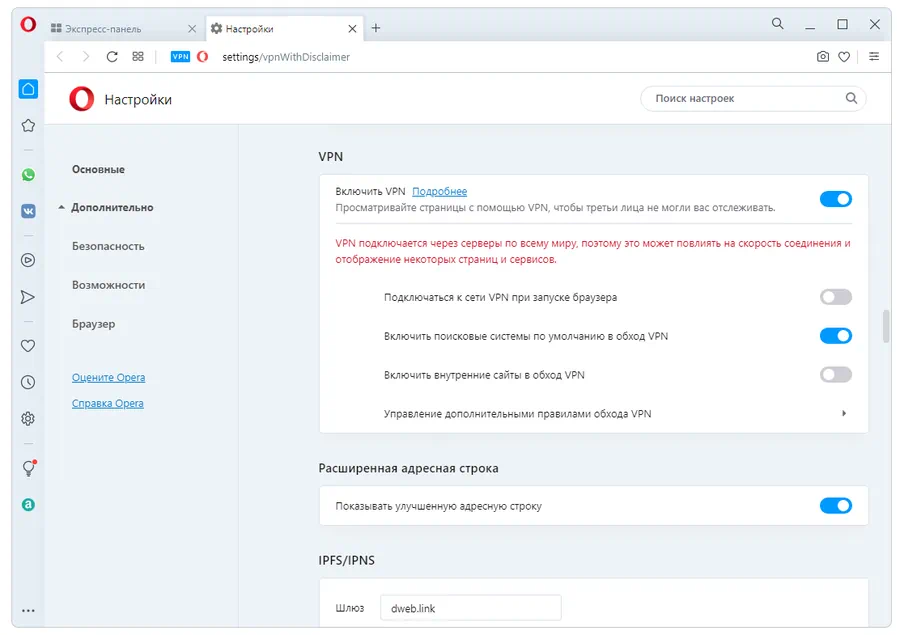Enable connecting to VPN at browser startup
The image size is (900, 635).
tap(836, 296)
